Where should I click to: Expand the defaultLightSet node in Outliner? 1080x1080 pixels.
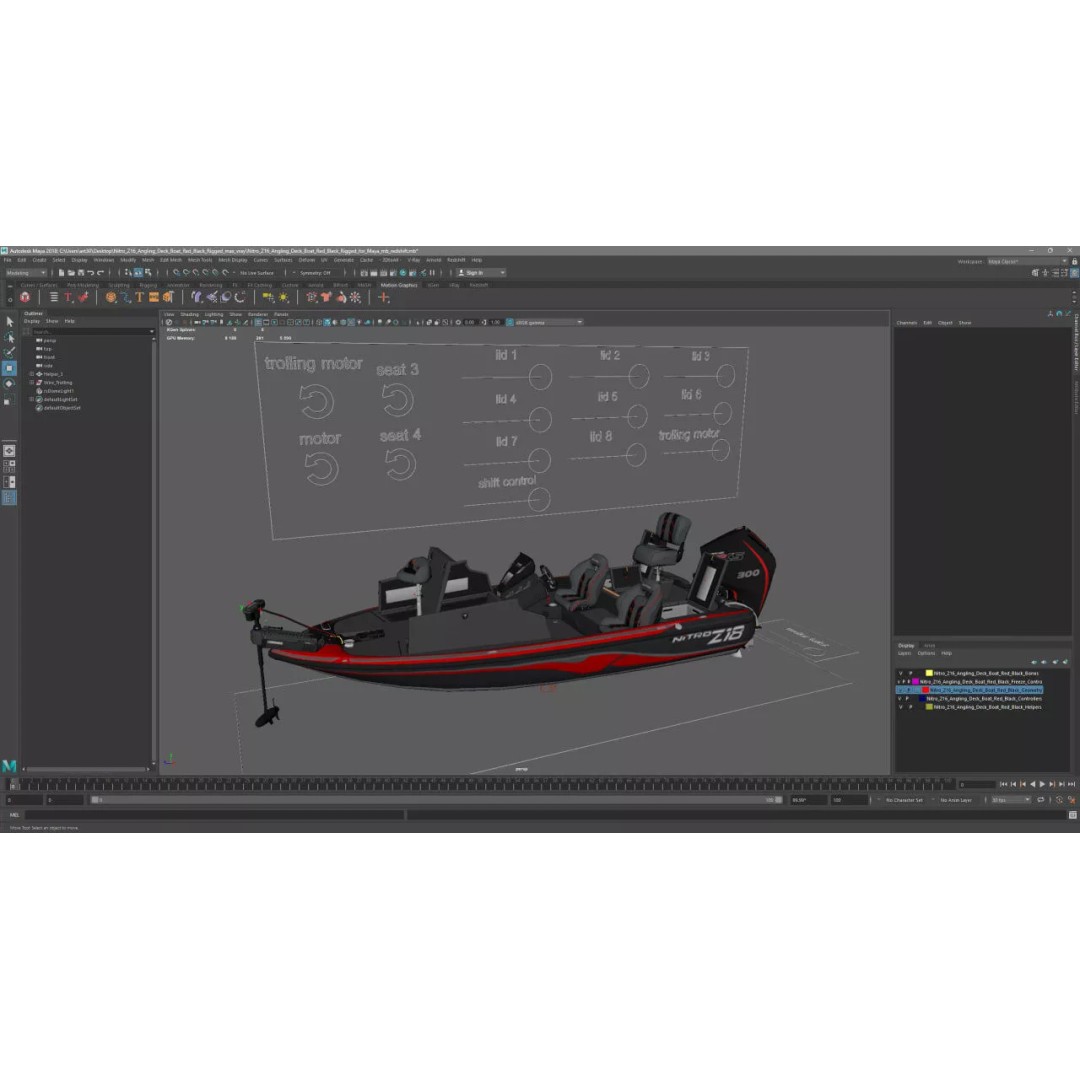click(x=31, y=399)
